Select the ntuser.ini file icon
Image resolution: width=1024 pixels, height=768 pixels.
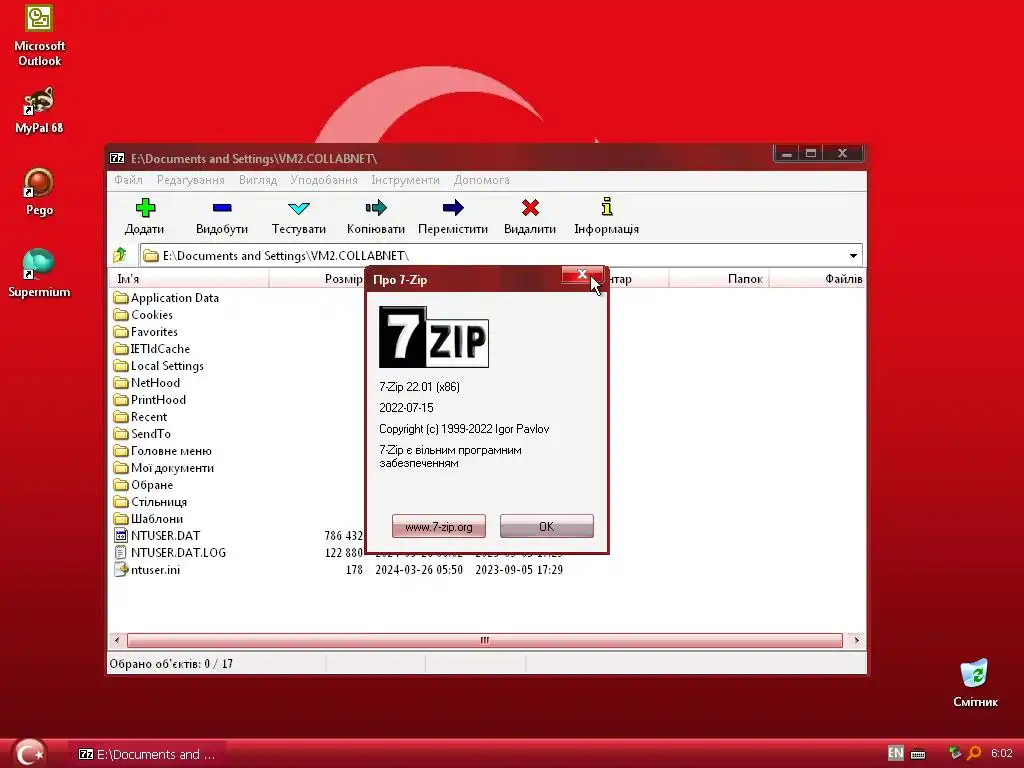tap(120, 569)
